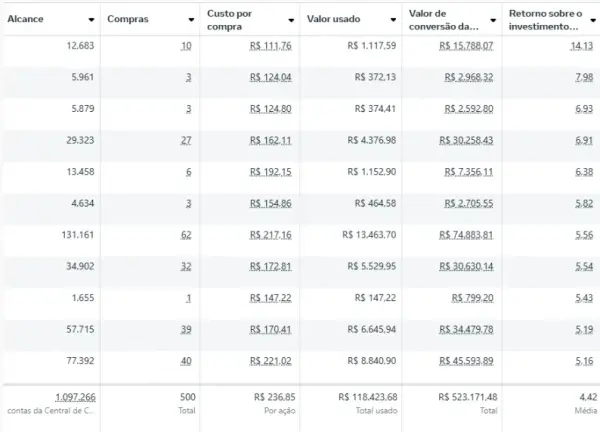Click conversion value R$ 2.592,80
This screenshot has width=600, height=432.
pos(469,109)
